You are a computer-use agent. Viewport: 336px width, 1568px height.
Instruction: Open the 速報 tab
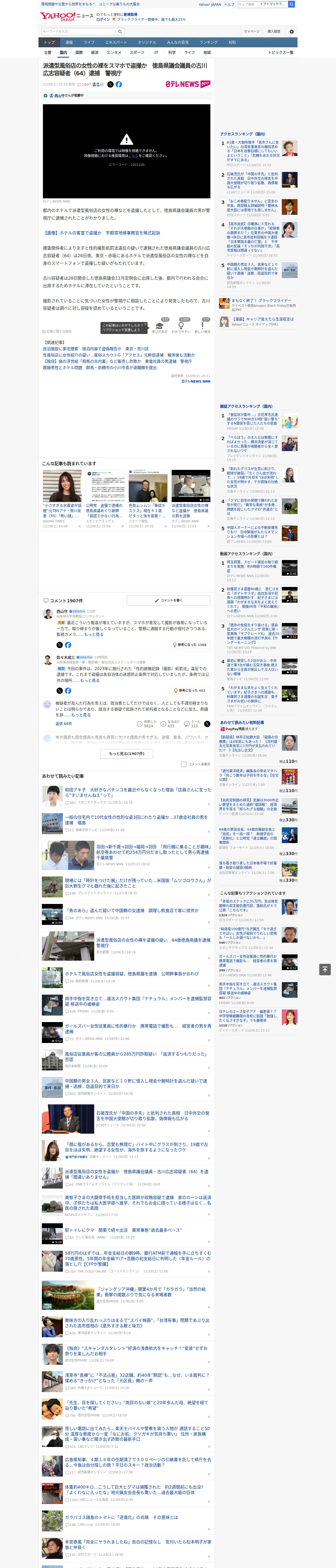coord(69,42)
